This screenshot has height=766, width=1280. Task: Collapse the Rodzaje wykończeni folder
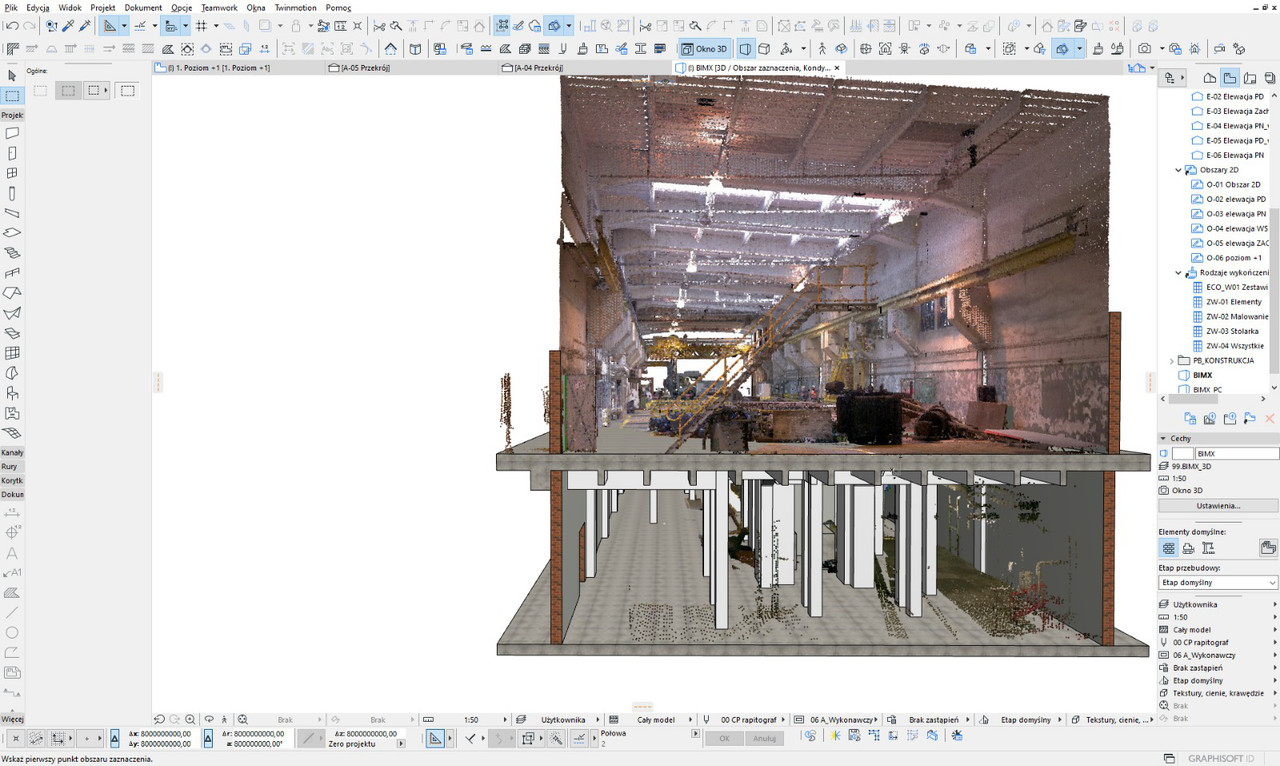click(x=1179, y=272)
